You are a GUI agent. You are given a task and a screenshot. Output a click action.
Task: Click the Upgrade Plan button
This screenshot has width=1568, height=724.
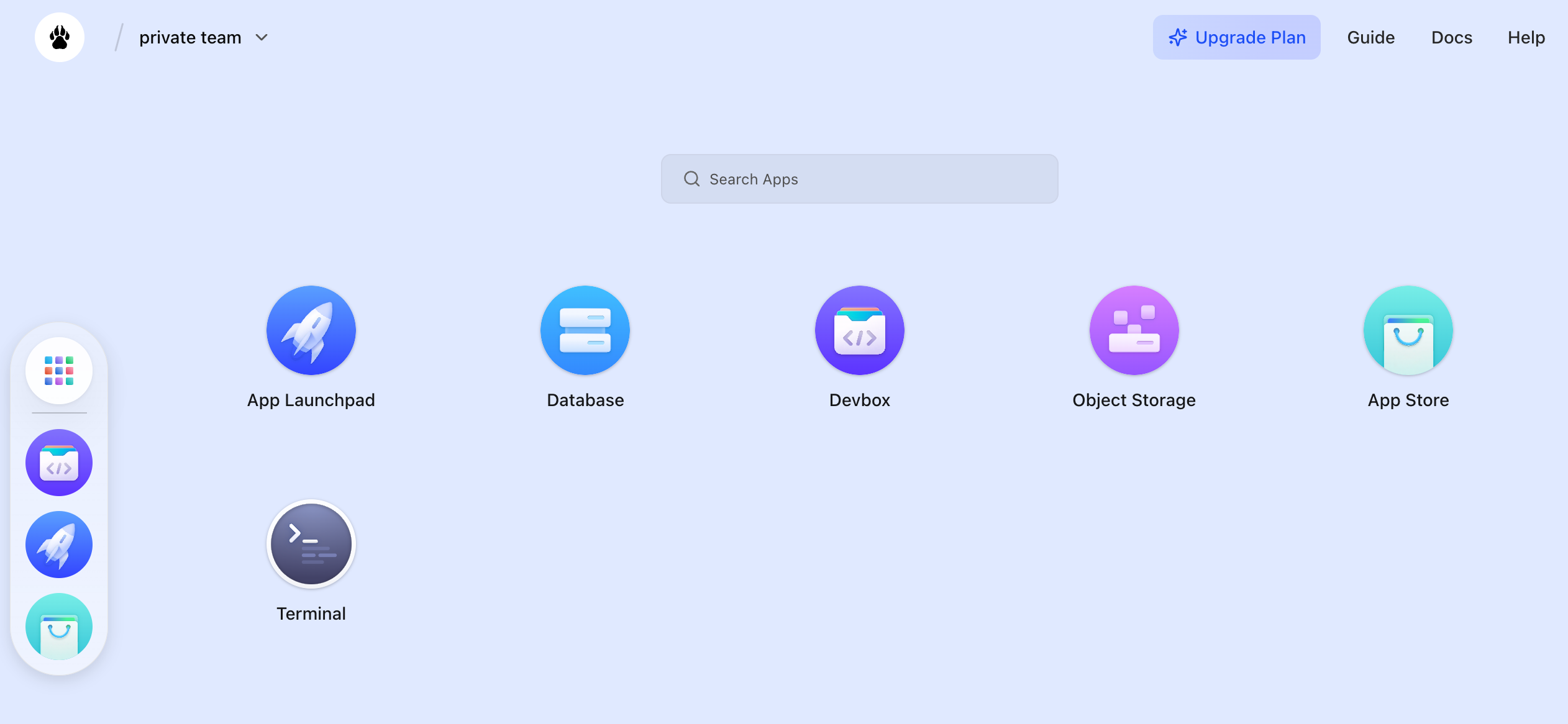tap(1236, 37)
